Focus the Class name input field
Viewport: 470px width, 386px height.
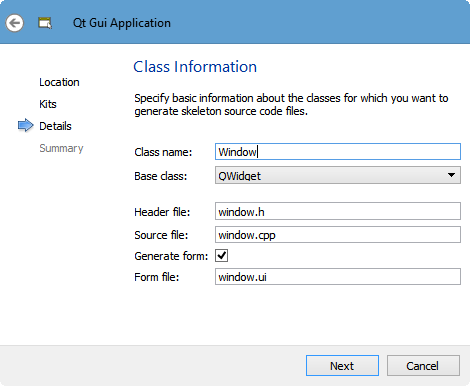coord(338,152)
